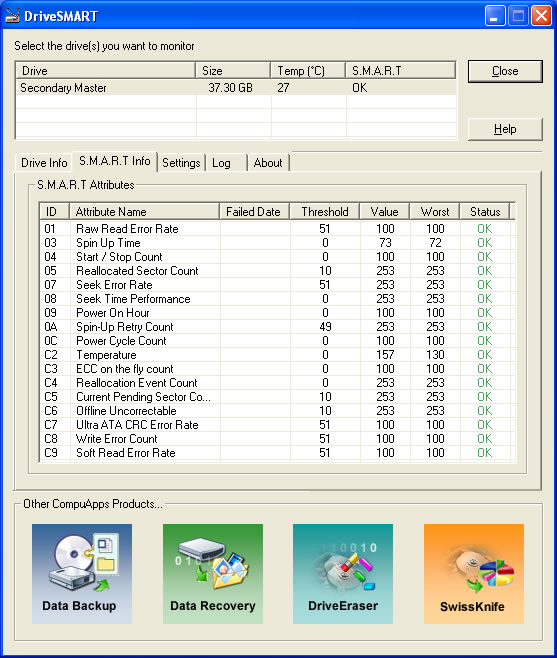Click the Threshold 49 for Spin-Up Retry Count
The image size is (557, 658).
(x=325, y=327)
